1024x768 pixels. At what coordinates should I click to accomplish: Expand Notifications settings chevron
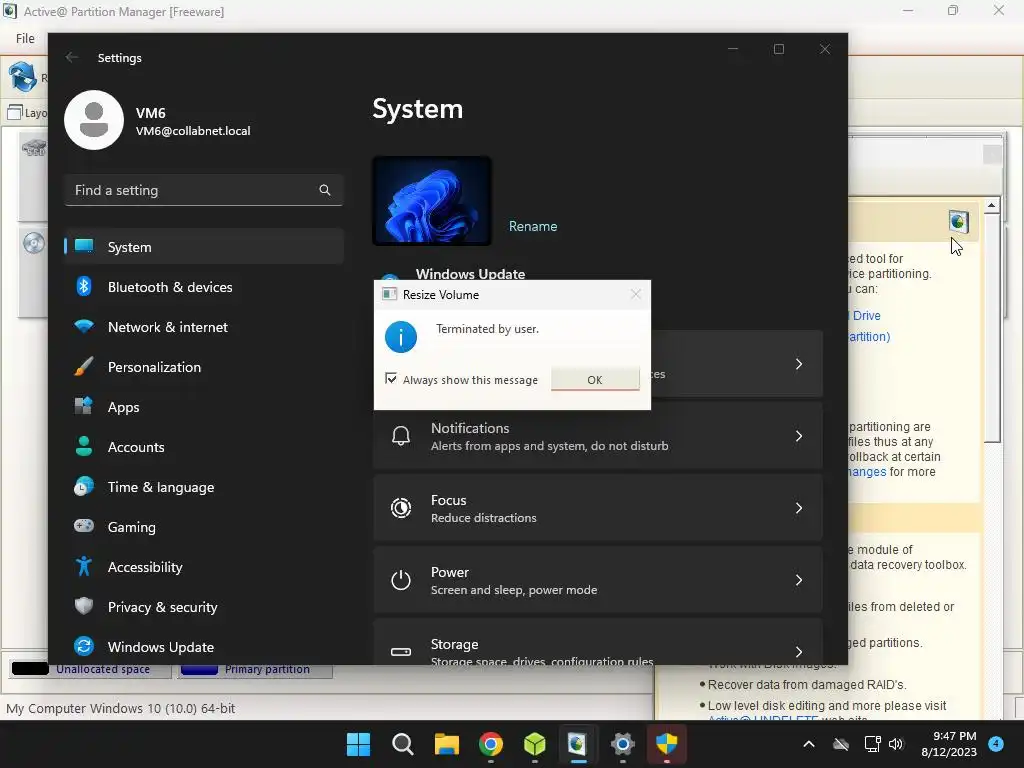pyautogui.click(x=799, y=436)
